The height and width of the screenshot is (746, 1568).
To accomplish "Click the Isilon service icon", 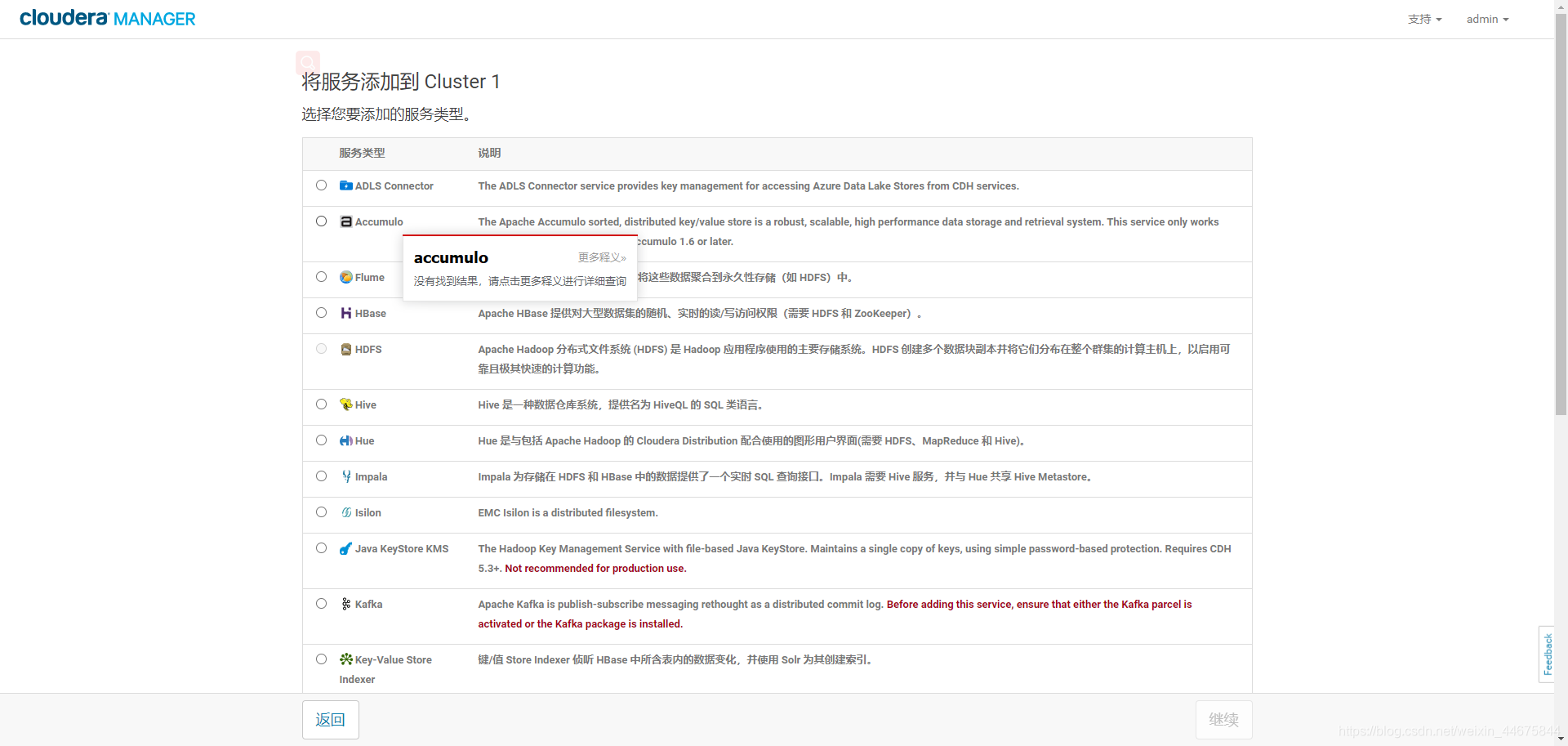I will (346, 512).
